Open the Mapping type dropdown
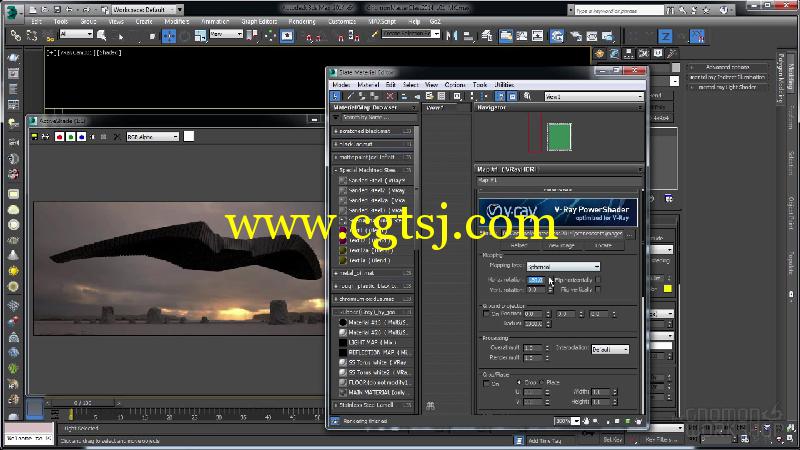Image resolution: width=800 pixels, height=450 pixels. [563, 267]
